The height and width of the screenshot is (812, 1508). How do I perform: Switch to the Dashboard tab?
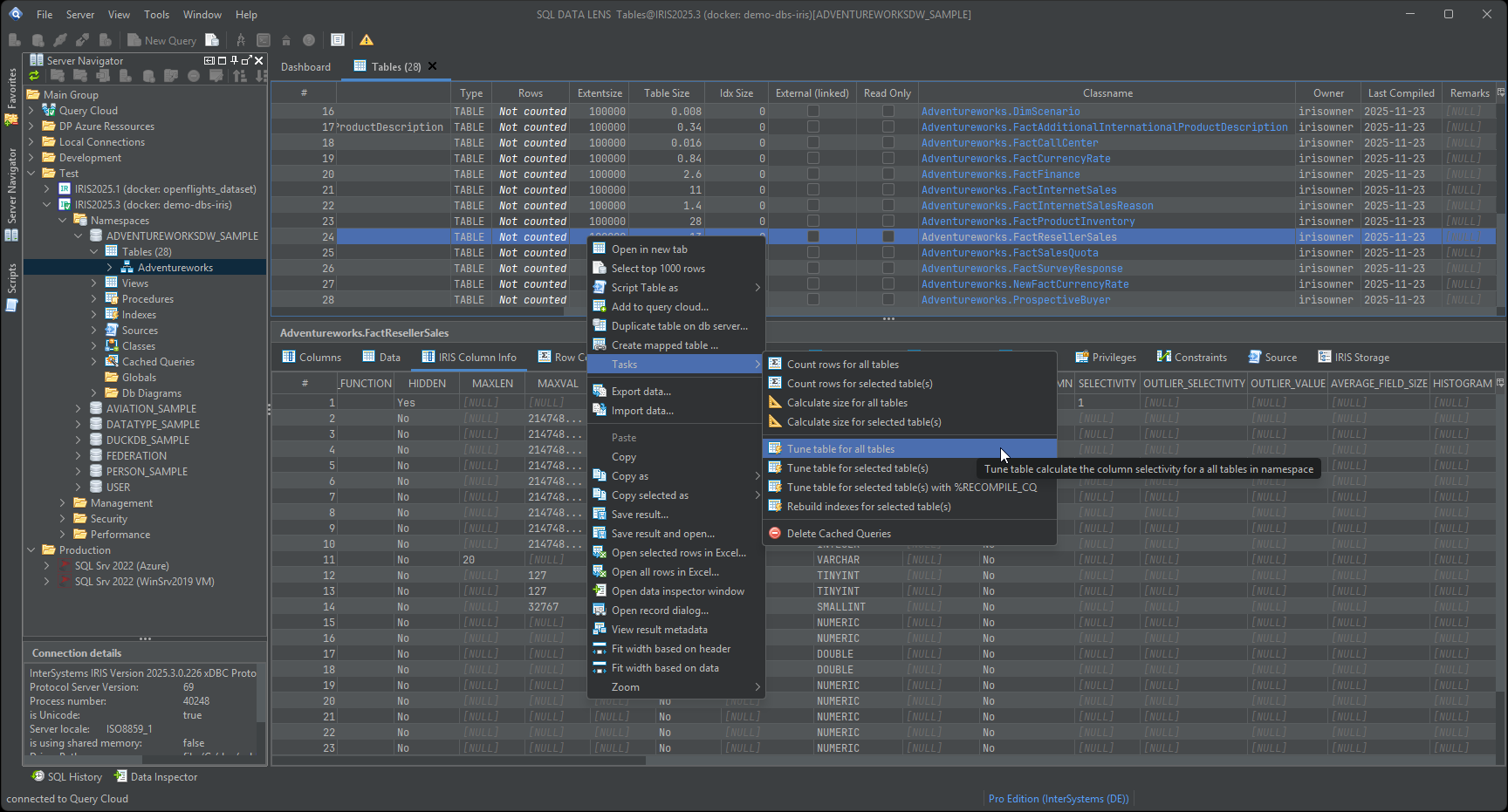pos(305,67)
